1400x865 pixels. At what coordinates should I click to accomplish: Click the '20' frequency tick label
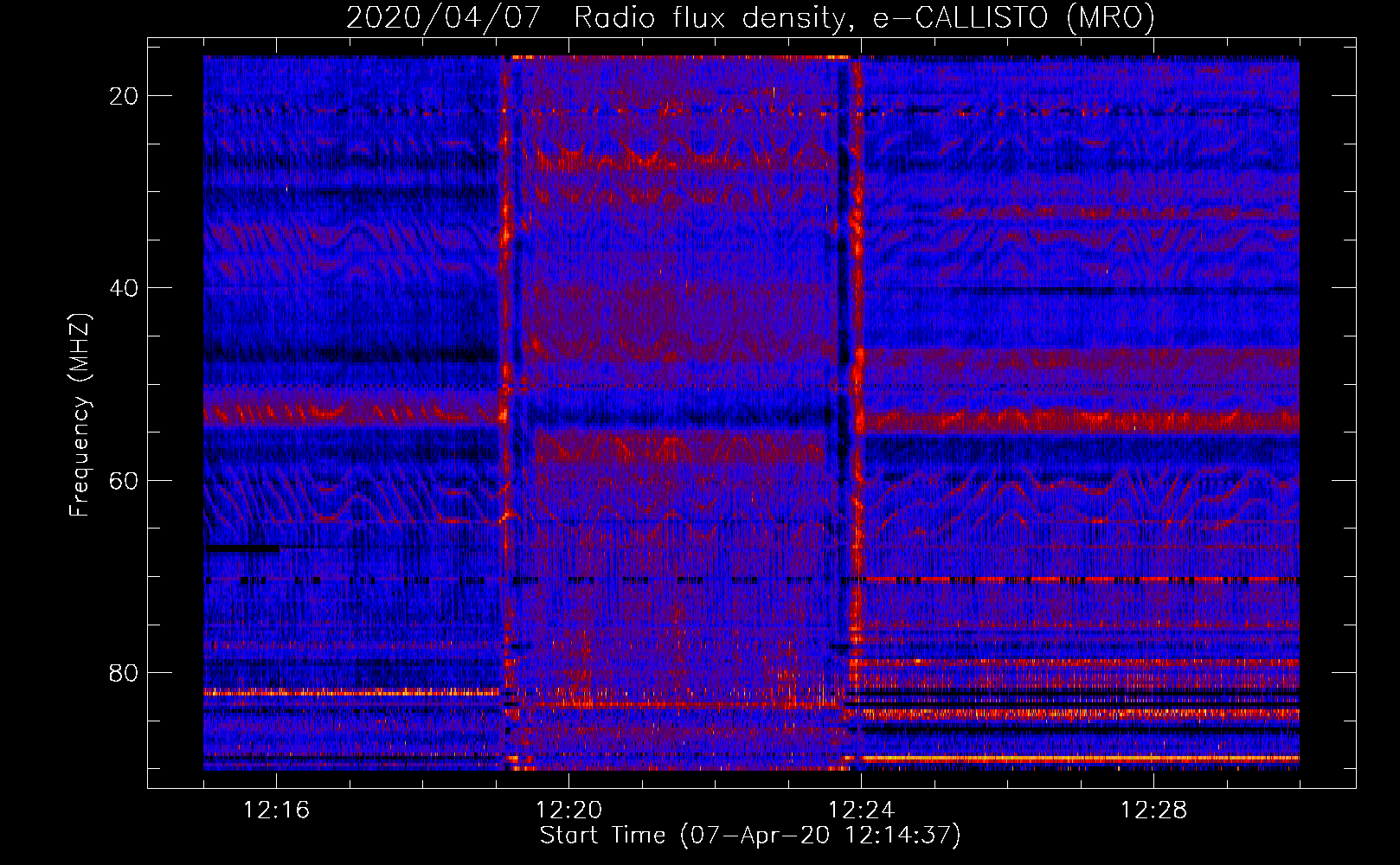(x=124, y=96)
